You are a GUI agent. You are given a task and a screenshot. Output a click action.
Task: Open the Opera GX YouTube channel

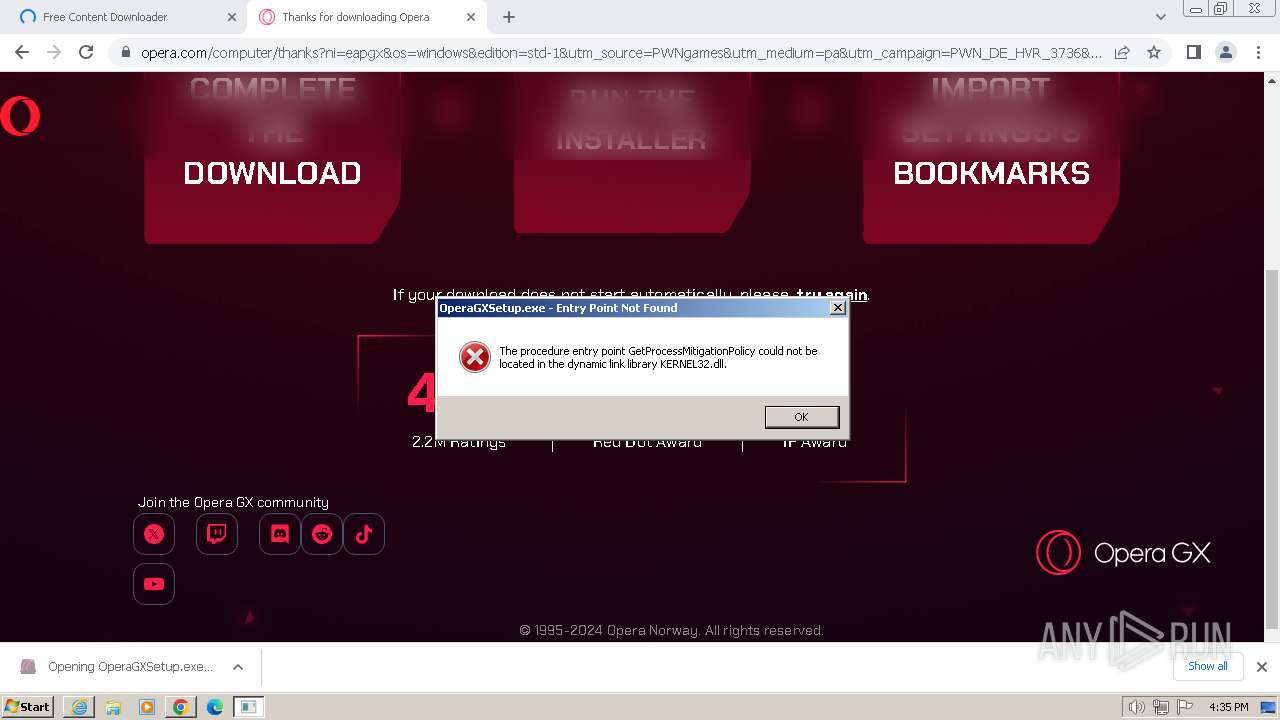pos(154,584)
